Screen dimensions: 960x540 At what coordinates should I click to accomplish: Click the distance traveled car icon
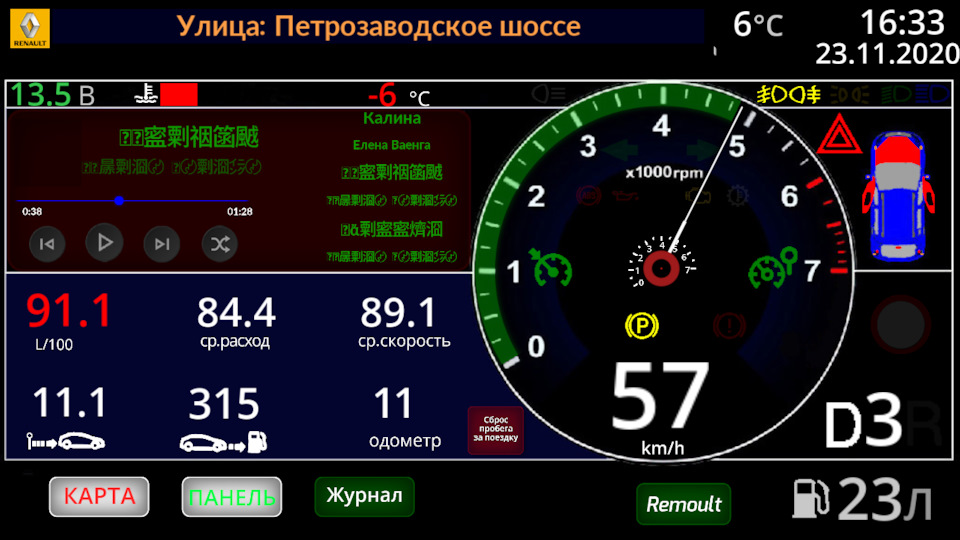pos(66,441)
